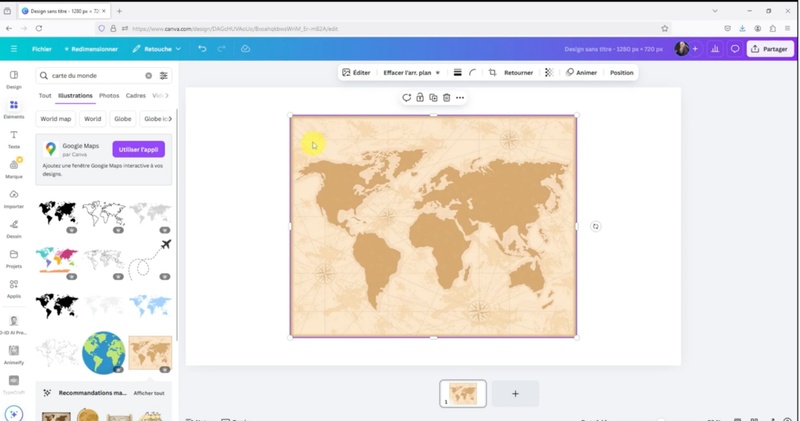The image size is (800, 421).
Task: Open the Projets sidebar panel
Action: tap(14, 258)
